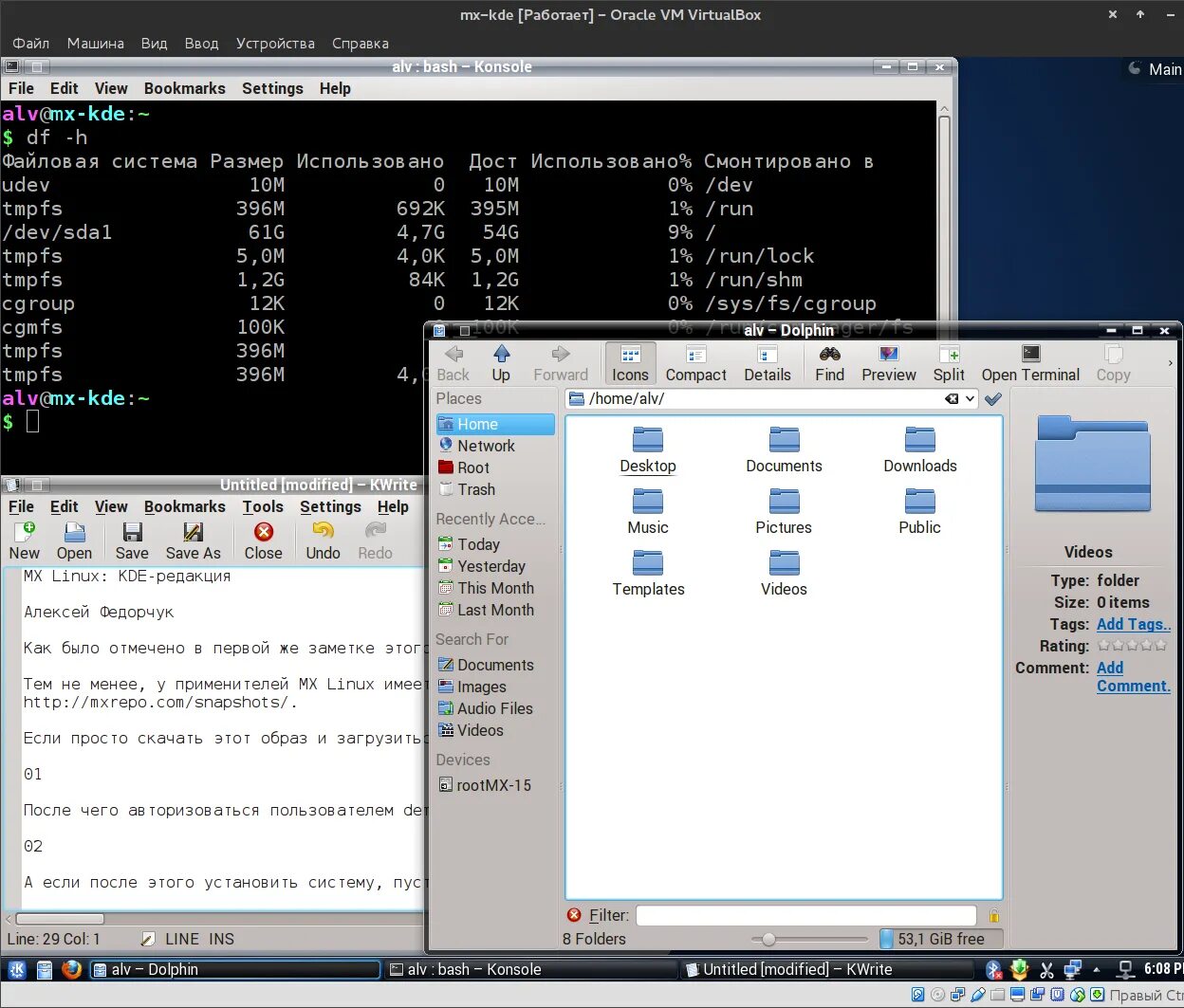Click Save in KWrite toolbar
This screenshot has width=1184, height=1008.
pos(132,541)
